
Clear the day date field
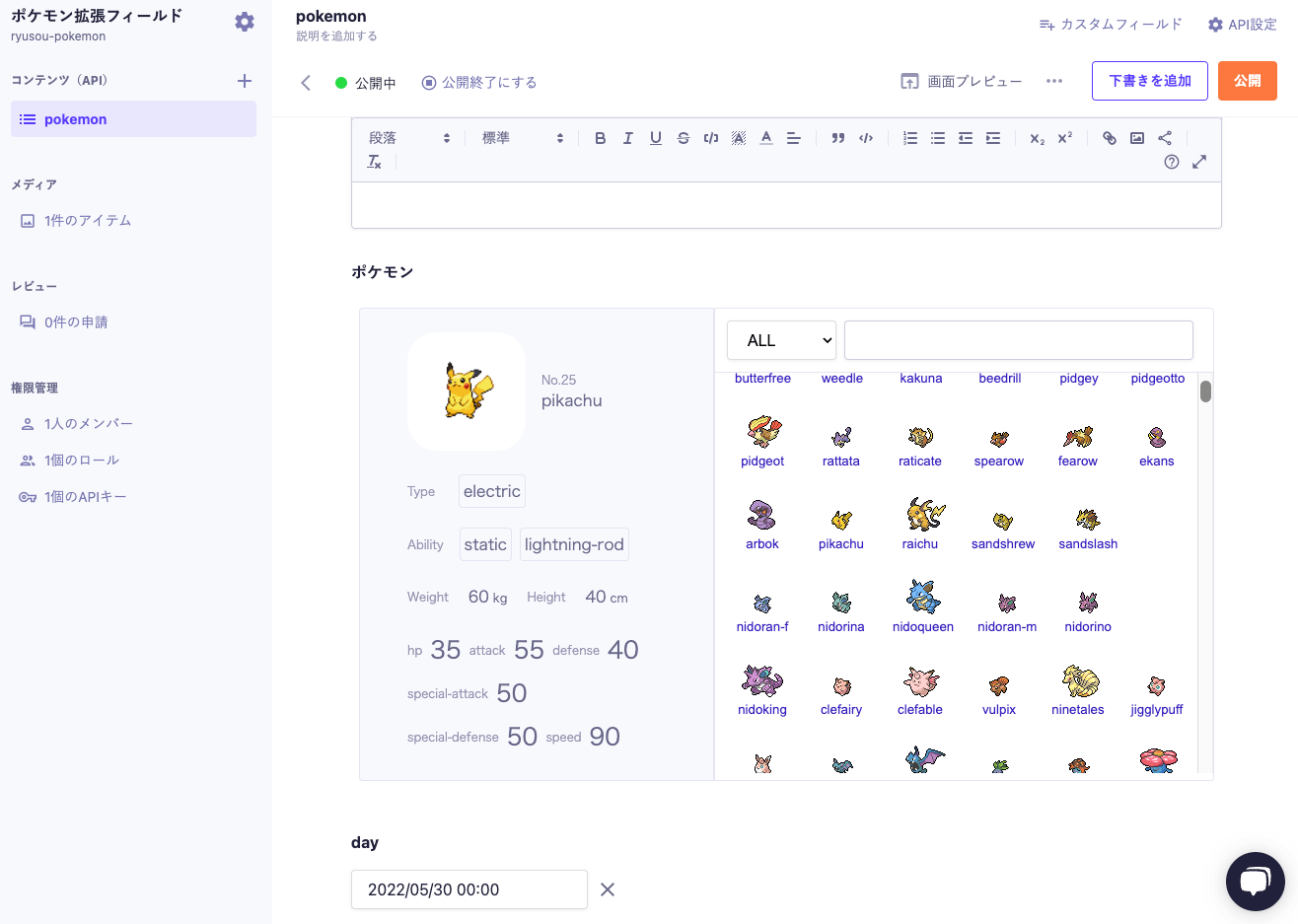(608, 889)
